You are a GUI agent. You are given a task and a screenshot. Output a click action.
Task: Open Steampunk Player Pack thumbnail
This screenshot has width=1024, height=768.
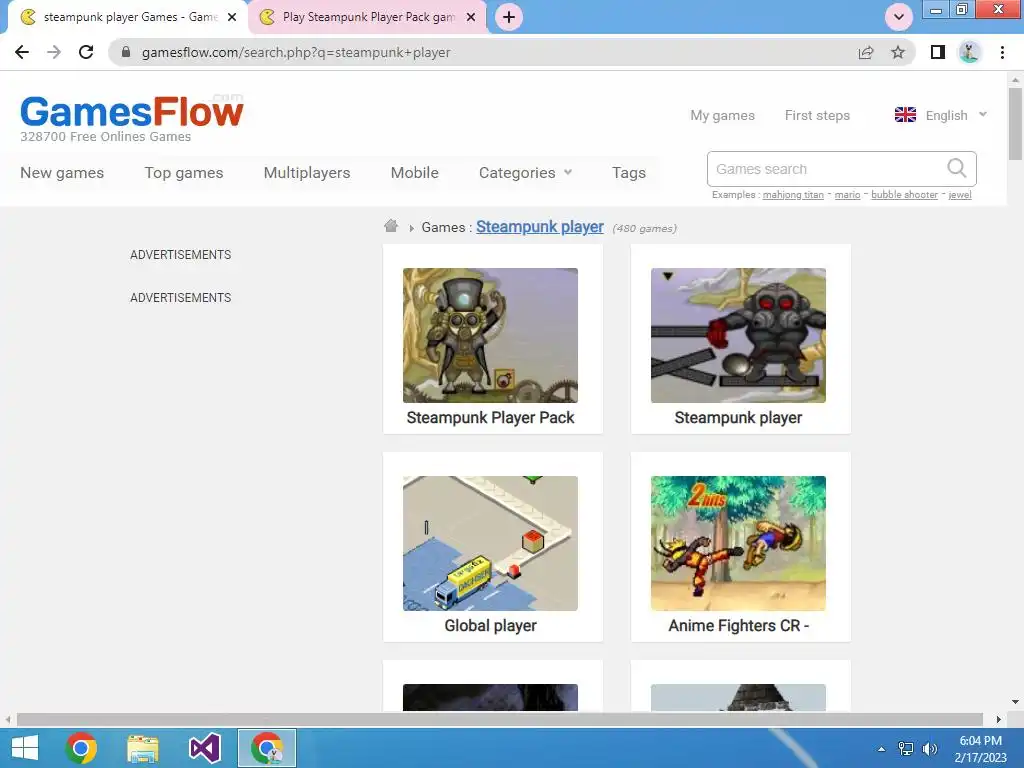click(x=490, y=335)
